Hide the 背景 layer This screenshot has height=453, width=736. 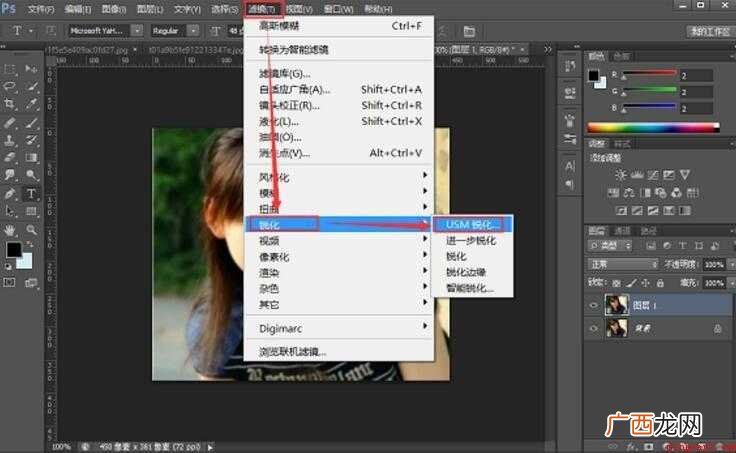[x=593, y=328]
